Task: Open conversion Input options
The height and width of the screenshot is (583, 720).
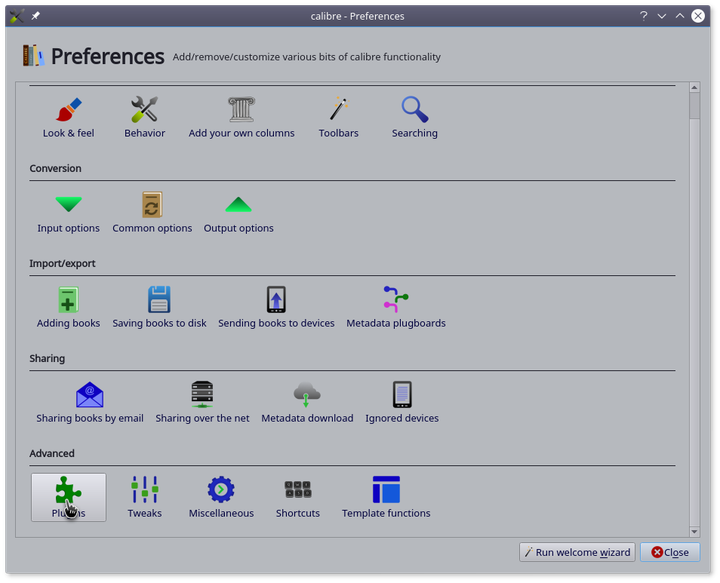Action: point(68,212)
